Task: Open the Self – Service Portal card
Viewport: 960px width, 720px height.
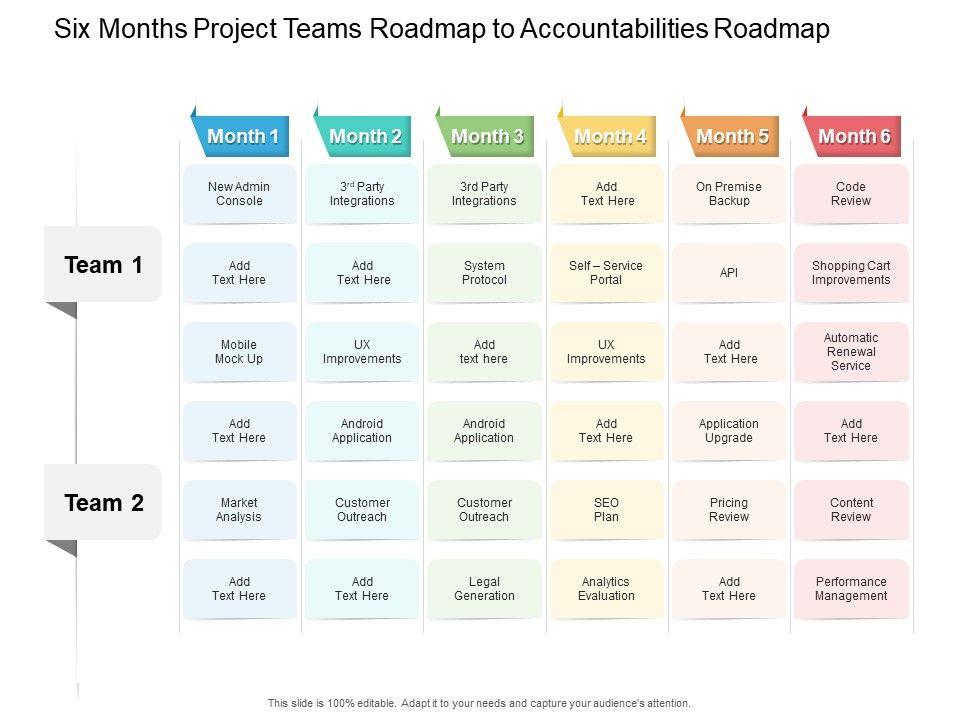Action: pos(606,273)
